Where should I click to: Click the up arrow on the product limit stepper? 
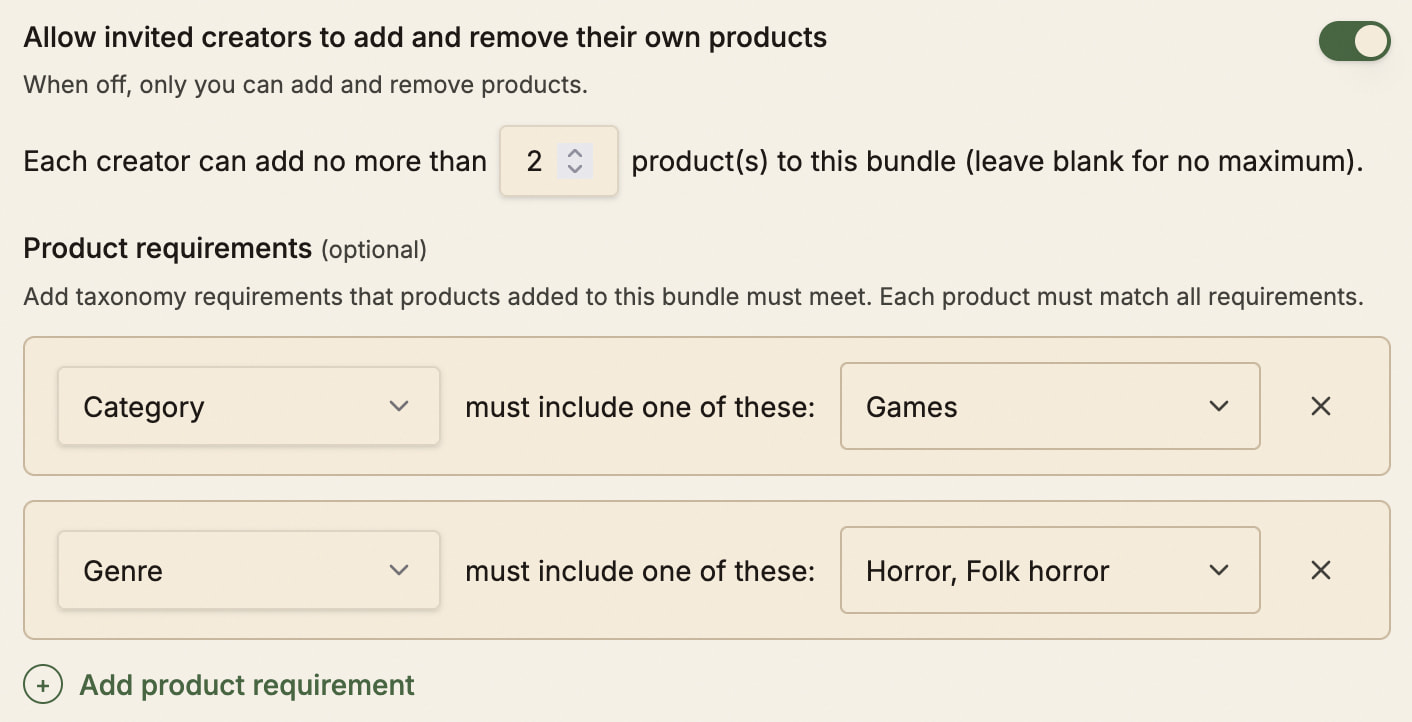tap(574, 153)
